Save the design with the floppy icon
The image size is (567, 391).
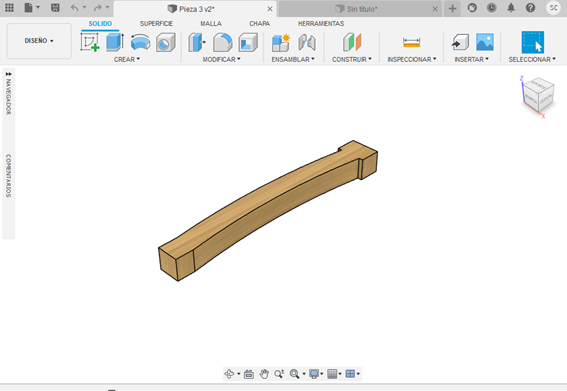pyautogui.click(x=55, y=8)
